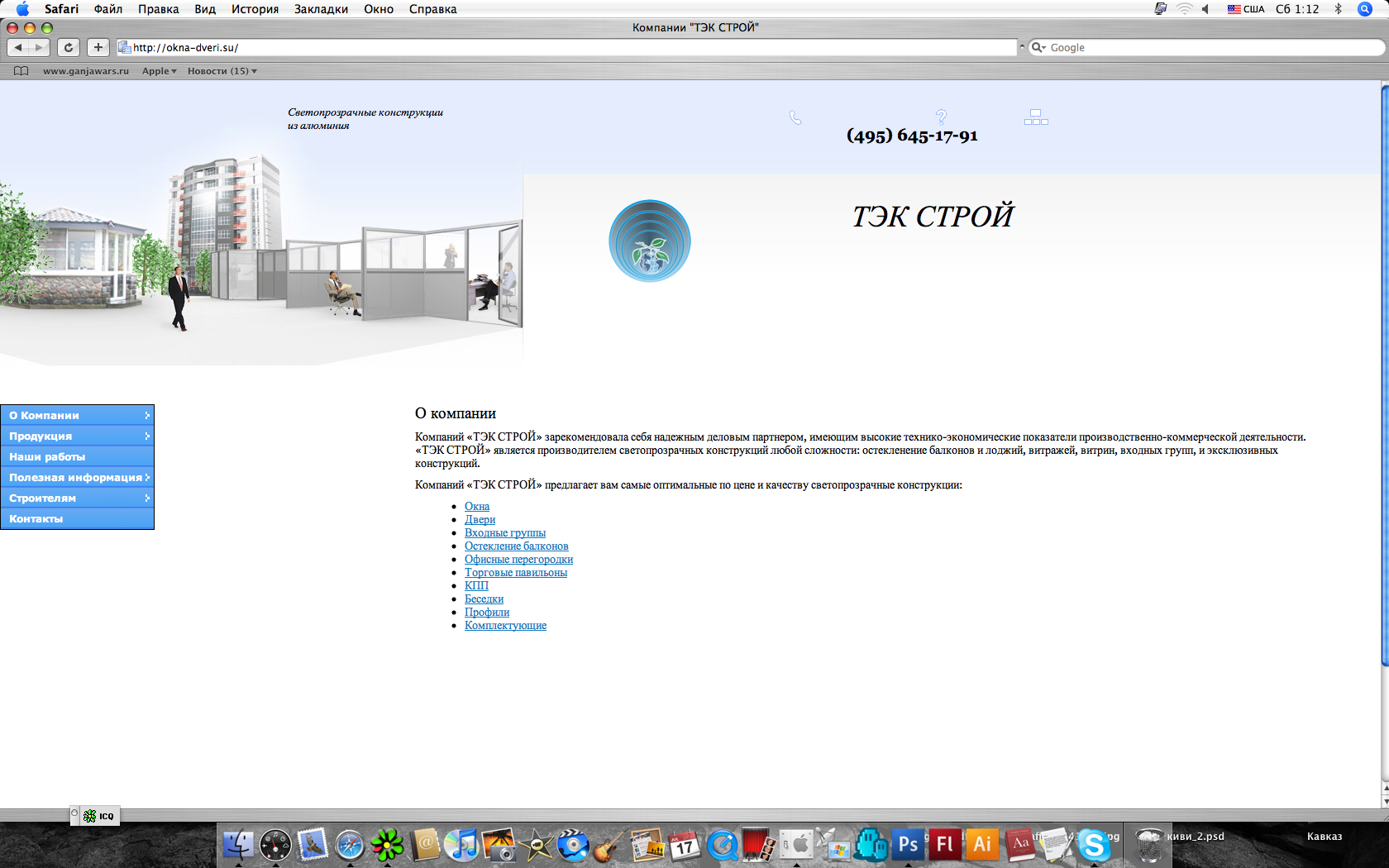
Task: Open the Окно menu
Action: (379, 9)
